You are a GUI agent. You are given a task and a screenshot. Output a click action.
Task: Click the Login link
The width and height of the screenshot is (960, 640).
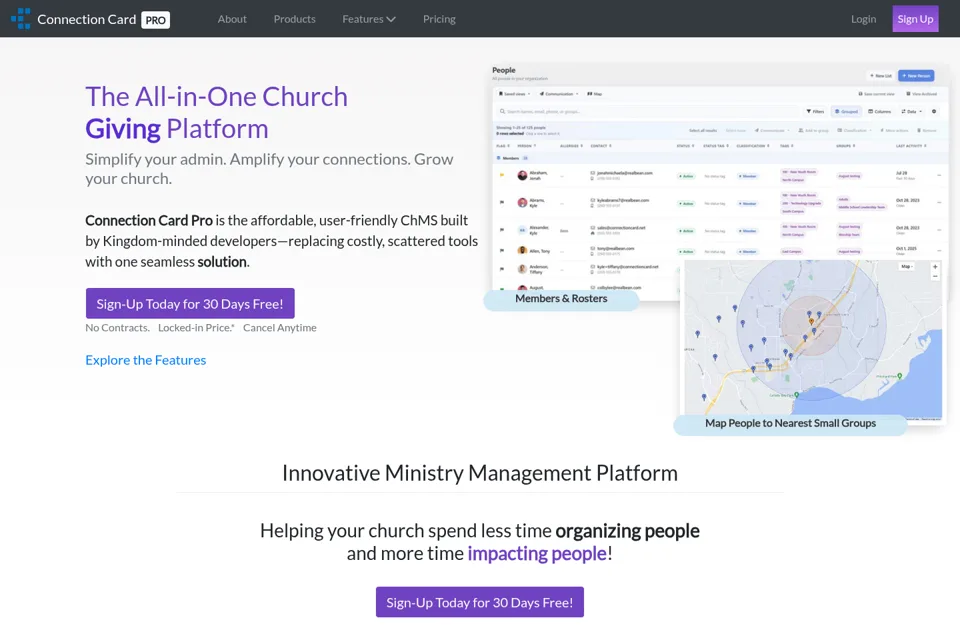863,19
